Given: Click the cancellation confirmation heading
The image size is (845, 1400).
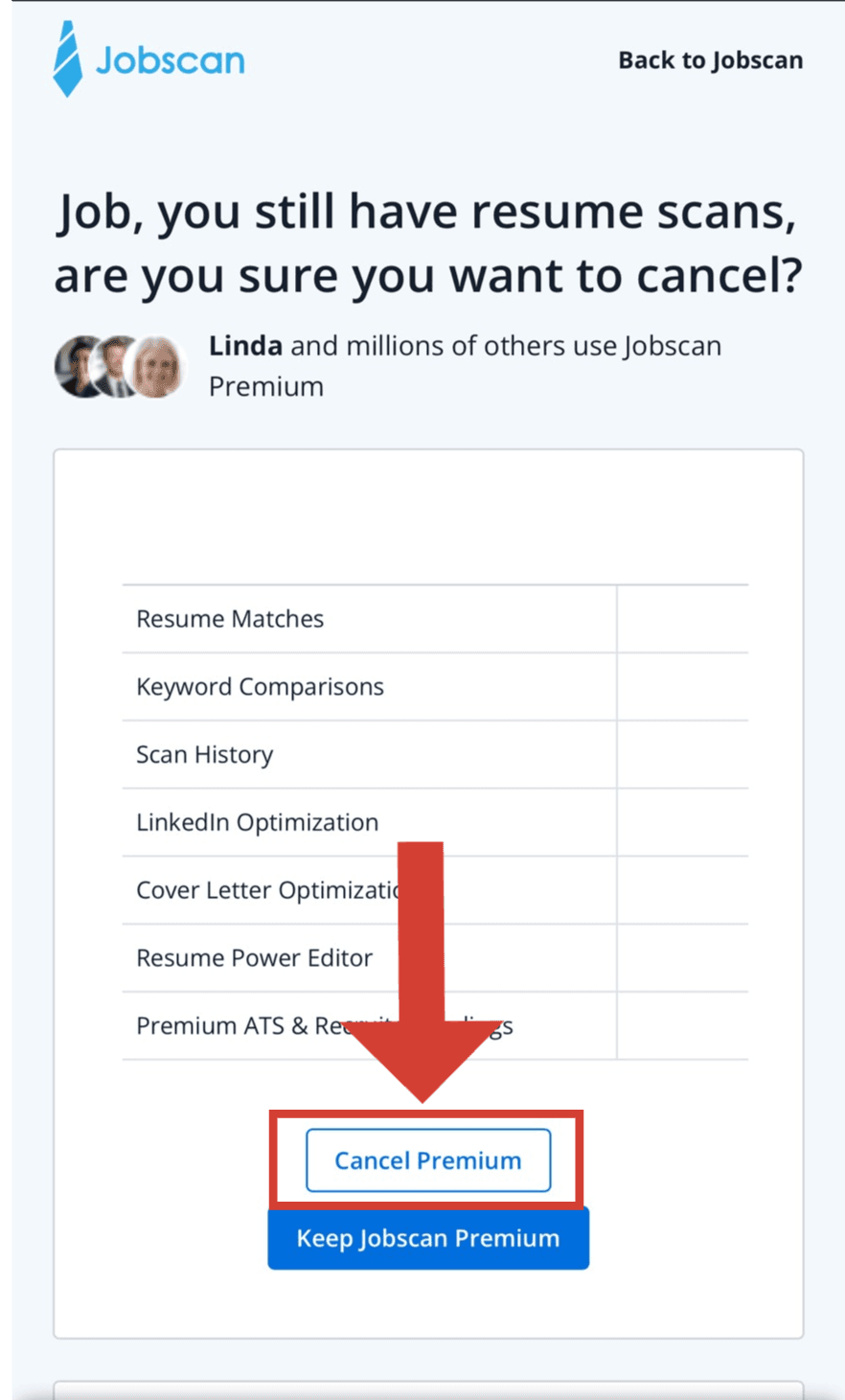Looking at the screenshot, I should [427, 243].
